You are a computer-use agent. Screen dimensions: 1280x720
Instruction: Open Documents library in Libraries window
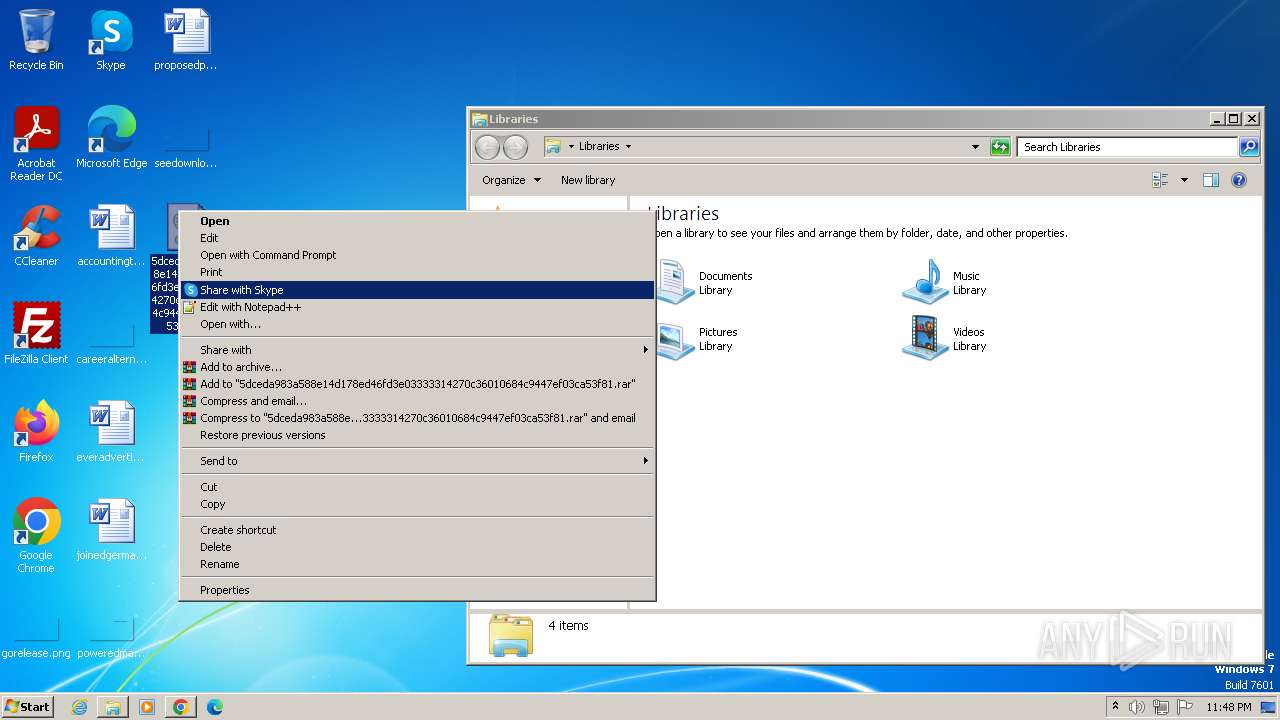(x=705, y=283)
